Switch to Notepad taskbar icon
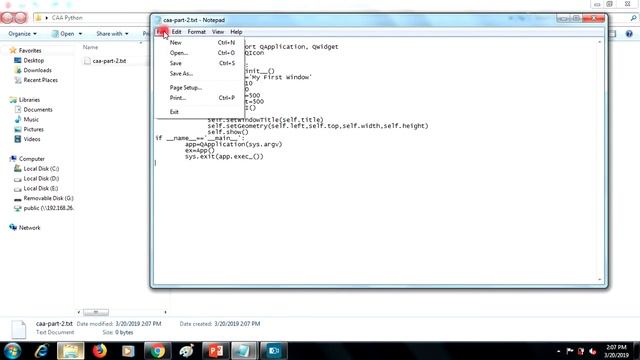Image resolution: width=640 pixels, height=360 pixels. (244, 351)
